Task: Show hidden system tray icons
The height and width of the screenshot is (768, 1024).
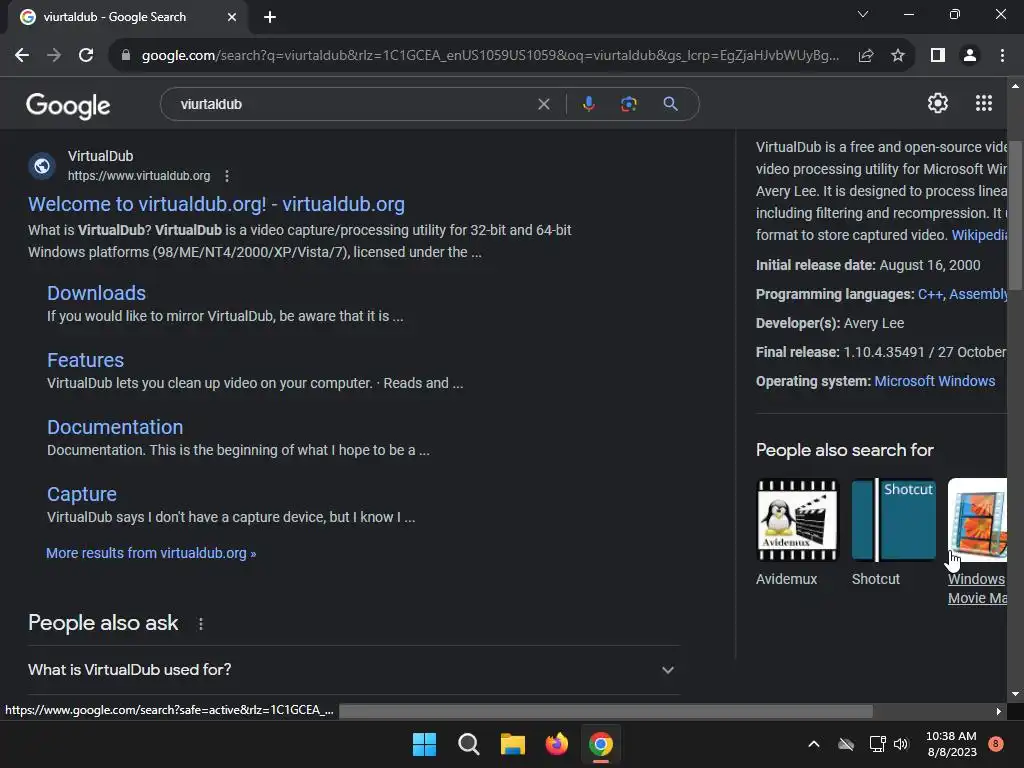Action: click(814, 744)
